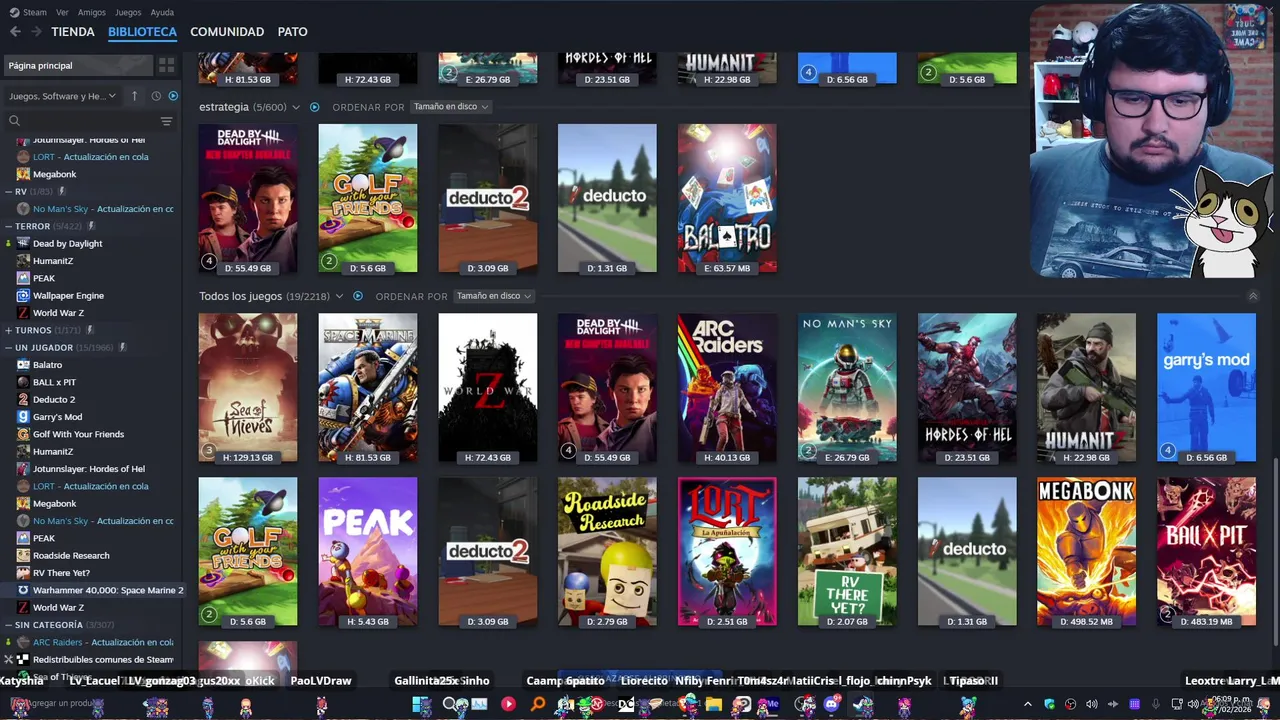Click the Steam logo menu
This screenshot has height=720, width=1280.
click(28, 12)
